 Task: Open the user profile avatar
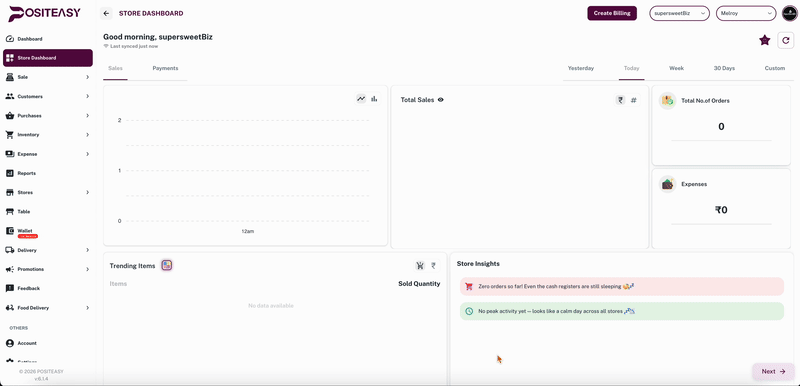tap(789, 13)
